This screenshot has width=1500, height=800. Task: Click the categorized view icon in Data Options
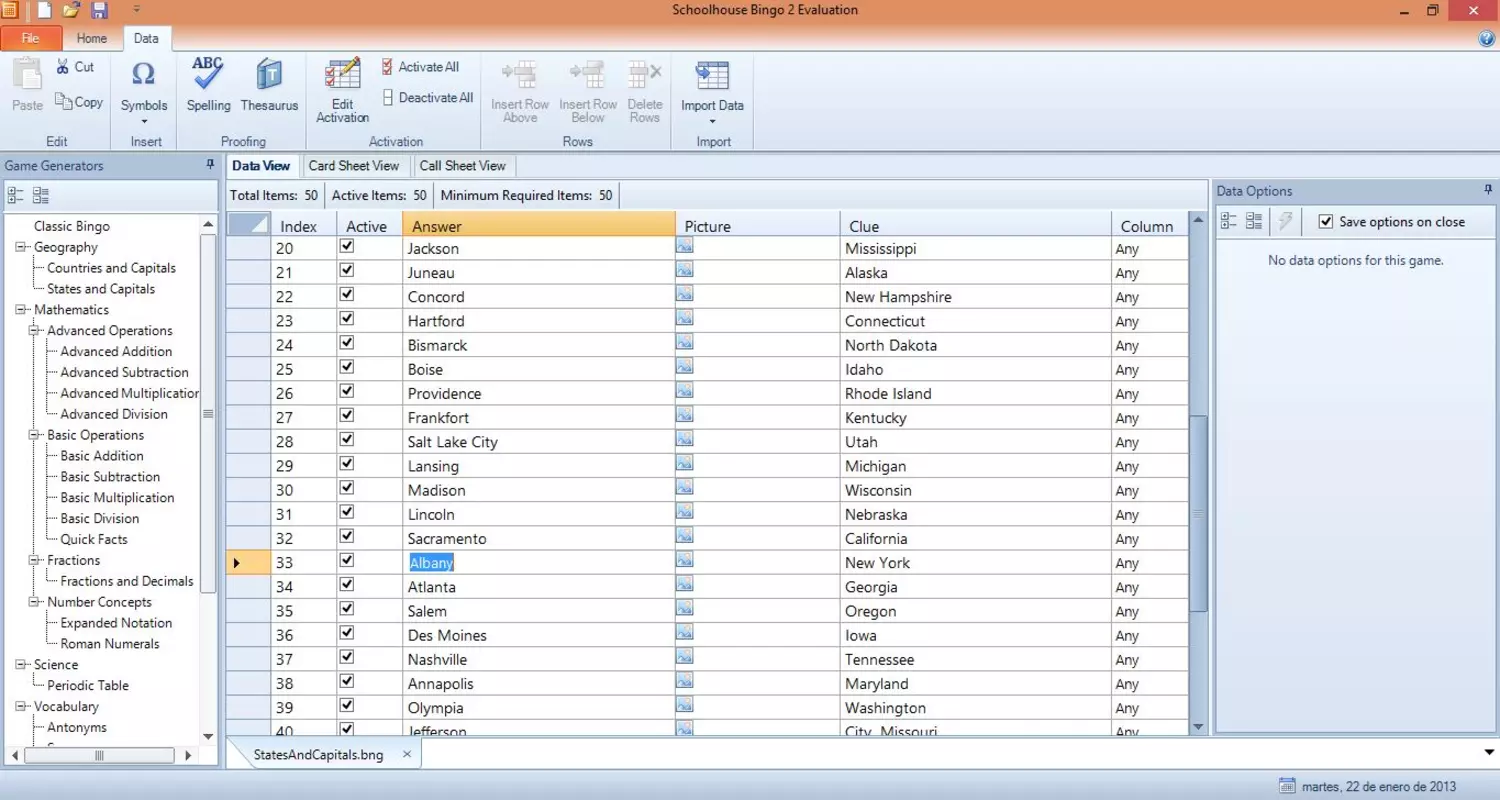click(1229, 222)
